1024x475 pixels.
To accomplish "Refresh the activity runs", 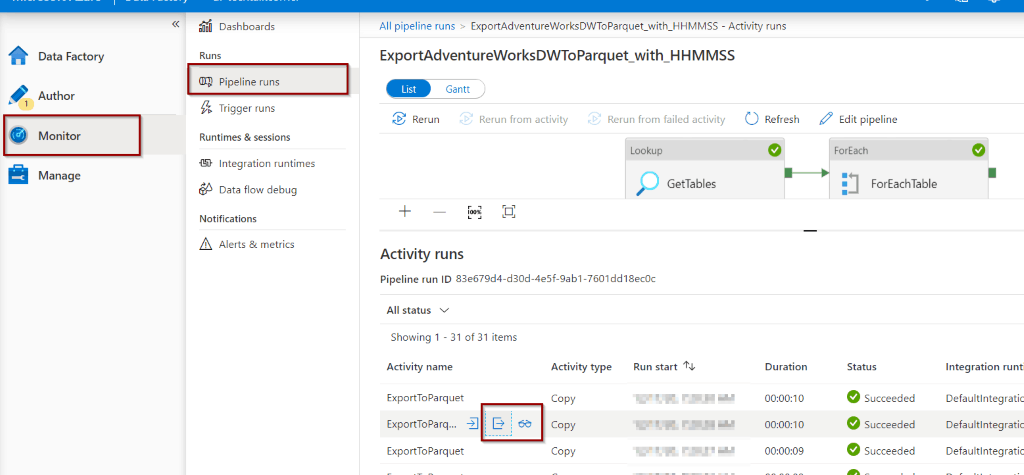I will pyautogui.click(x=772, y=120).
